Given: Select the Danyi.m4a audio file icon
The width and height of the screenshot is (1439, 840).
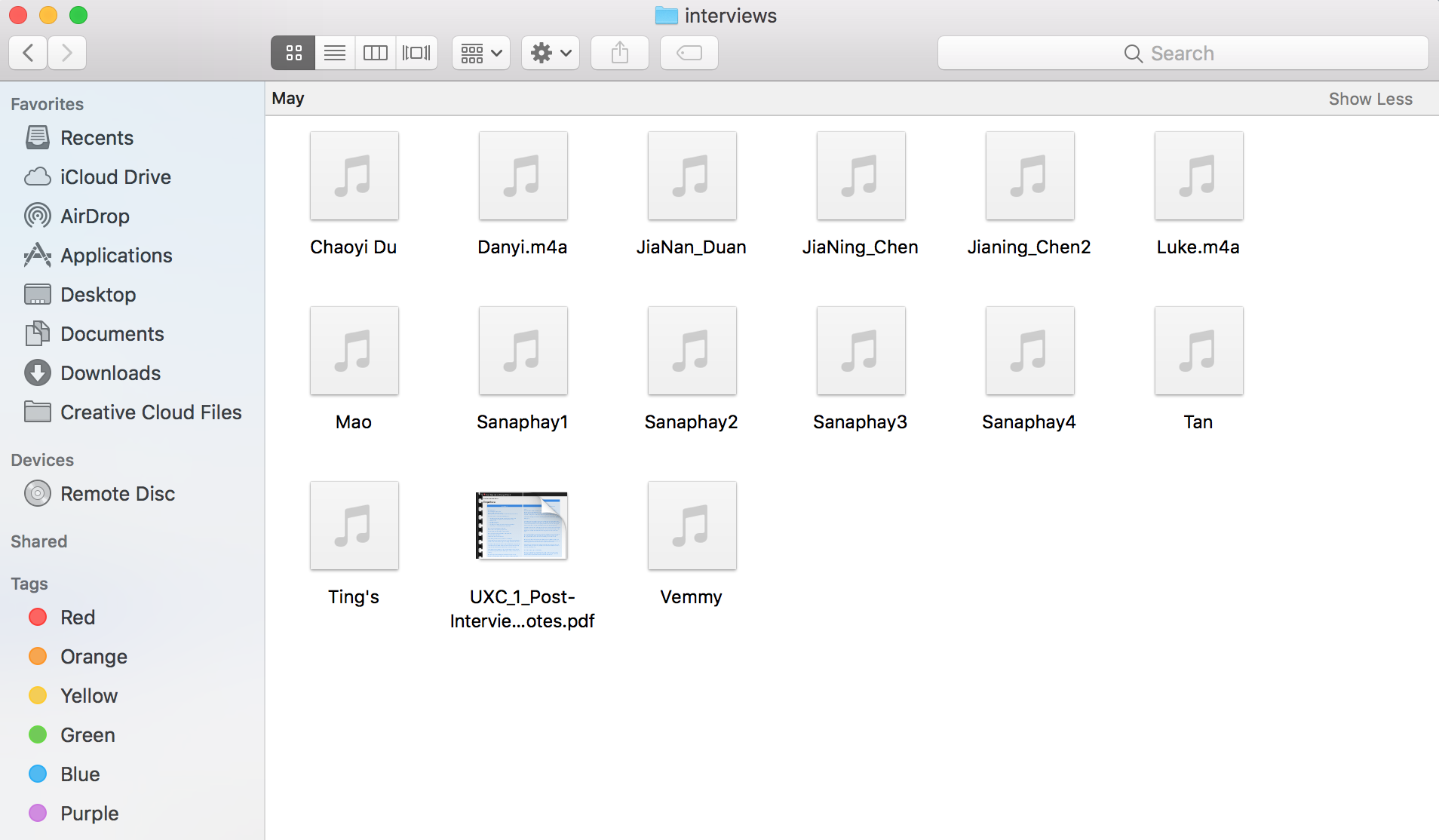Looking at the screenshot, I should (x=523, y=176).
